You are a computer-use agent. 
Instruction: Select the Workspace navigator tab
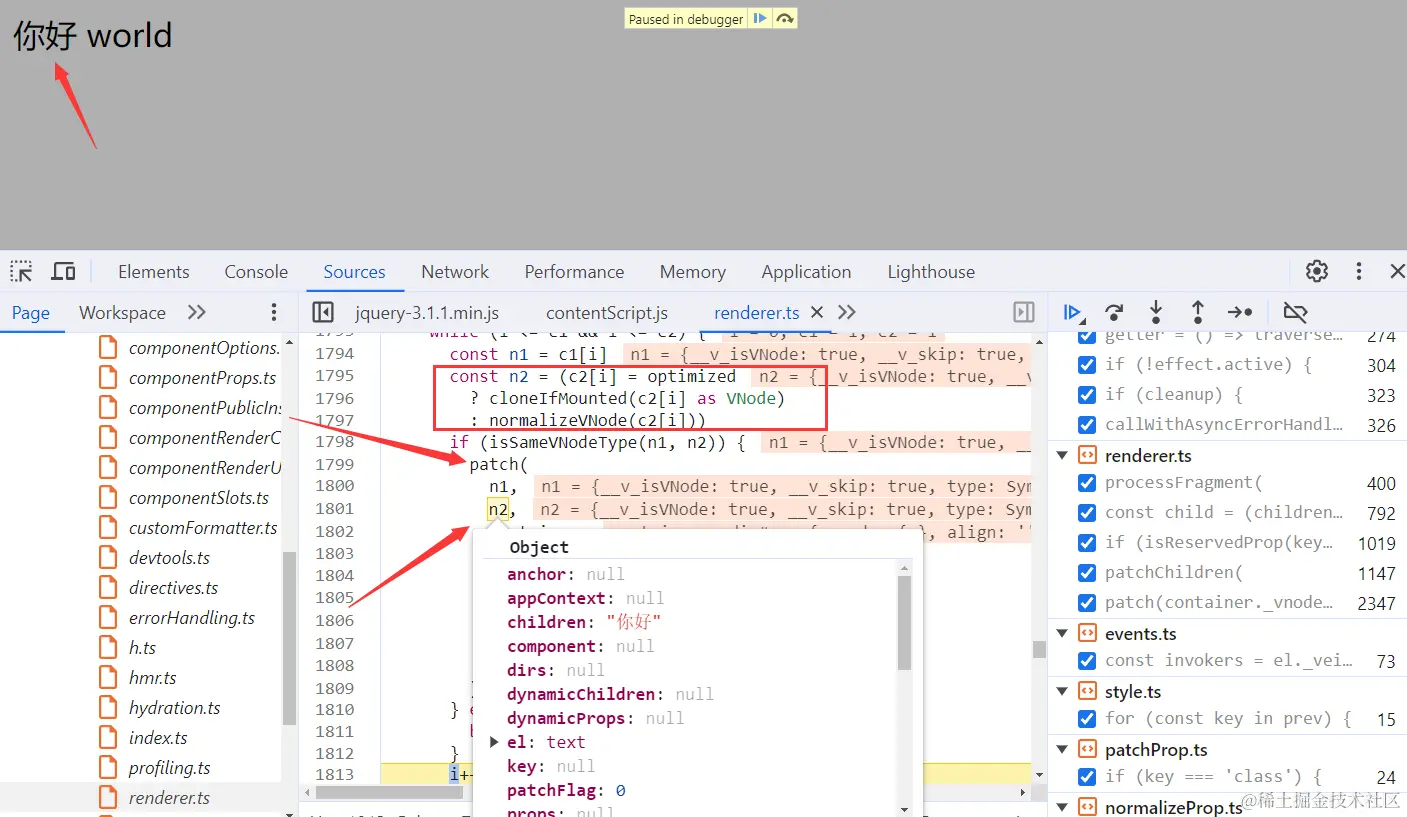(122, 312)
